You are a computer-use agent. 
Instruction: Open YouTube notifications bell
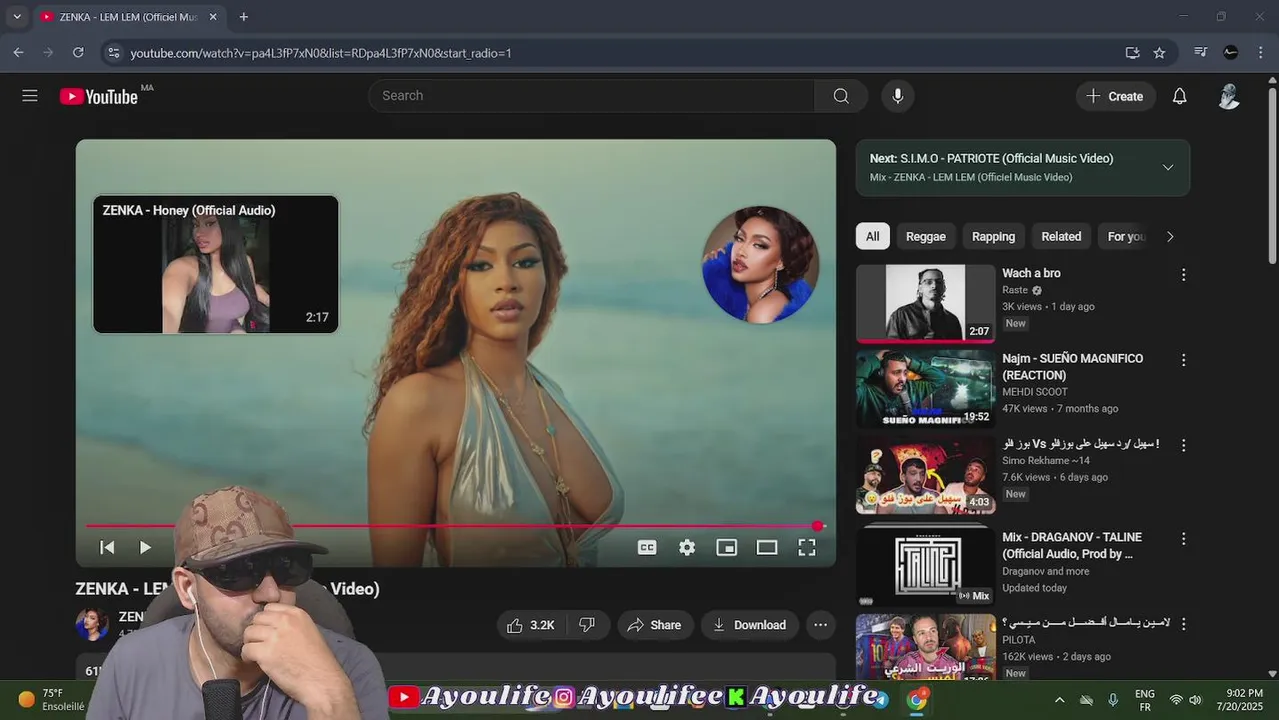click(x=1180, y=96)
